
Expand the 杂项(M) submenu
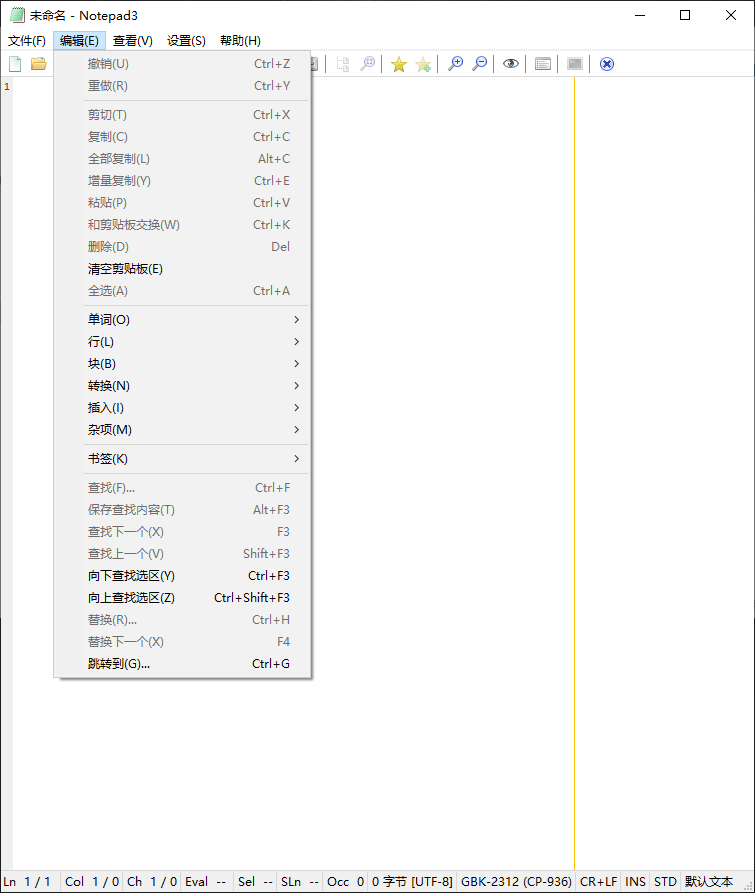point(182,430)
